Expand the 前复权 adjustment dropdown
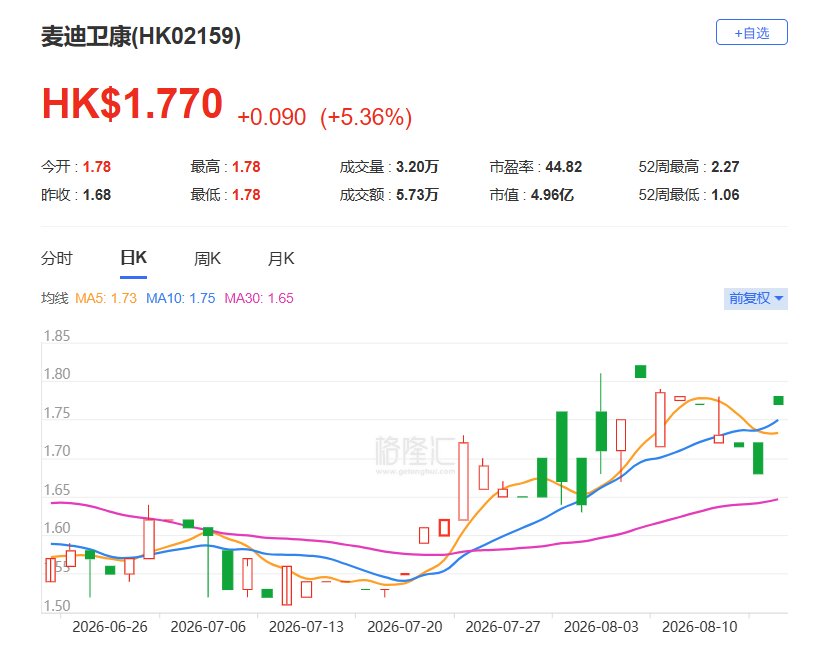This screenshot has width=825, height=651. (x=756, y=298)
